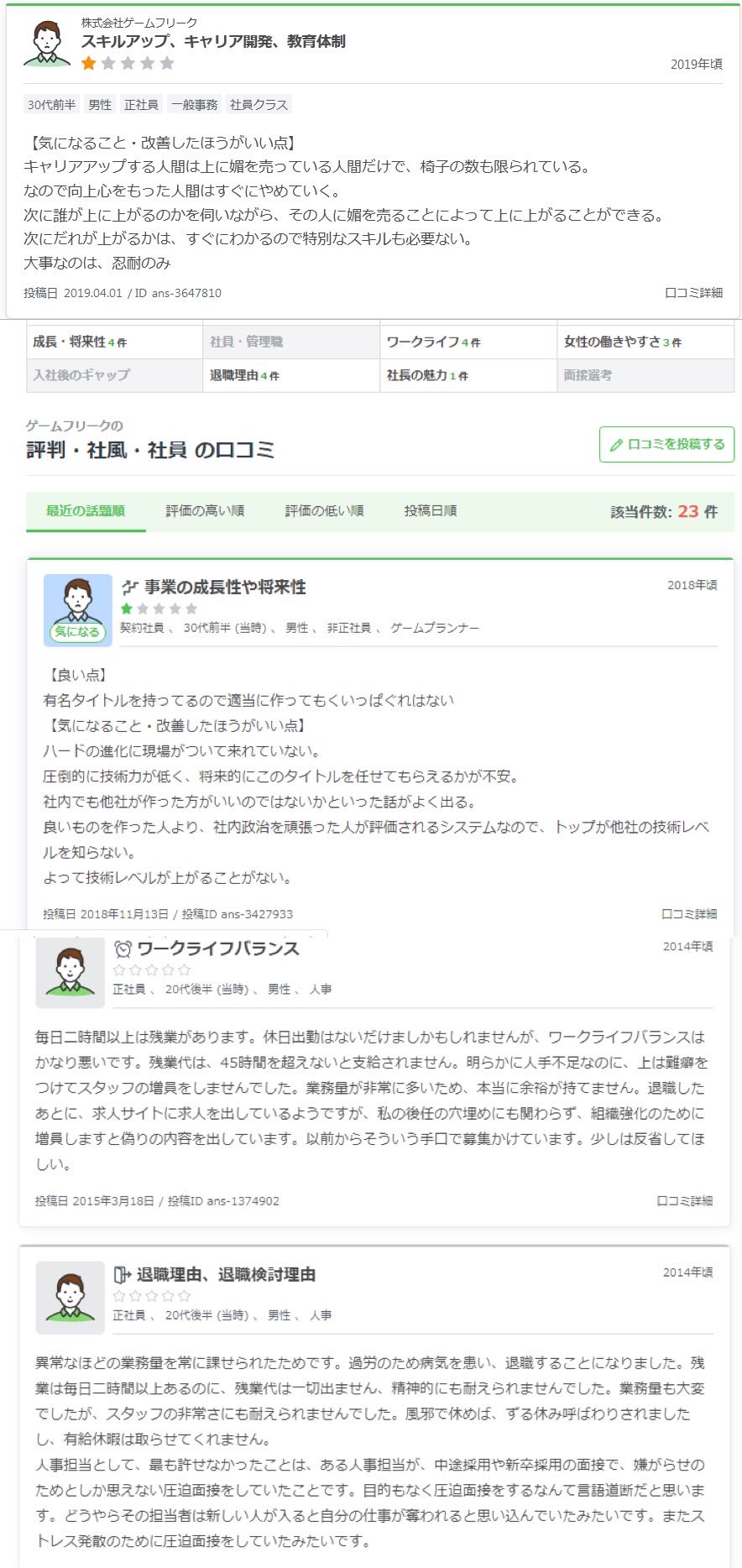Click the reviewer avatar at the top review
Viewport: 742px width, 1568px height.
click(x=47, y=44)
